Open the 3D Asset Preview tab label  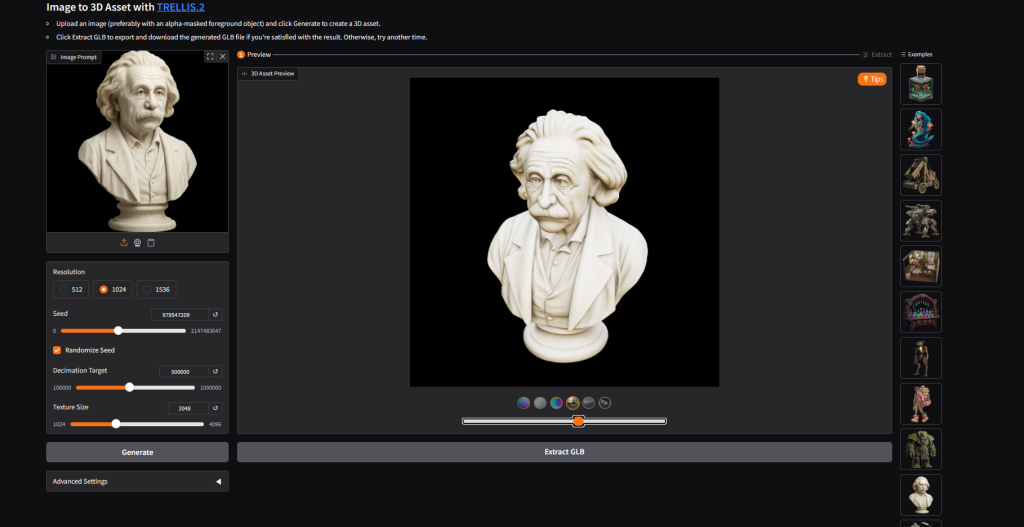pos(268,73)
